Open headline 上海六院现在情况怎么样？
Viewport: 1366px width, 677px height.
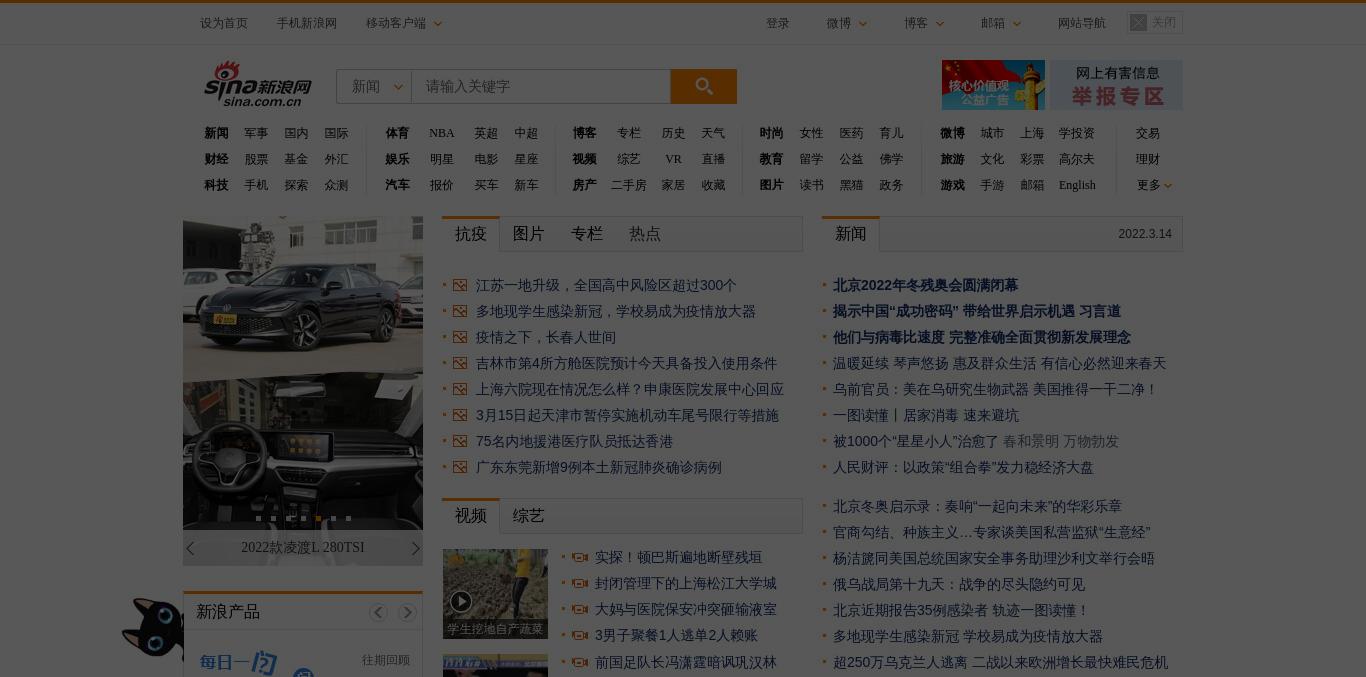(x=630, y=389)
